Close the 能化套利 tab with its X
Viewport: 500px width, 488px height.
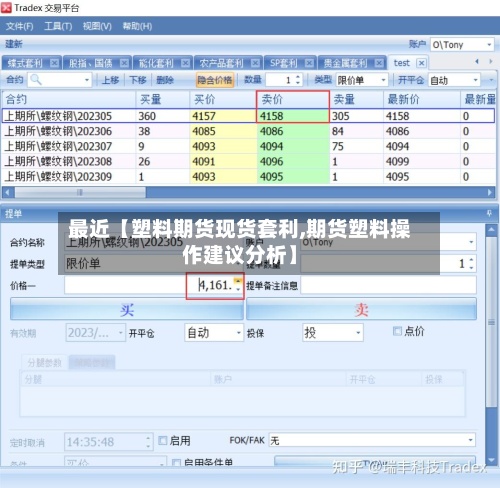(185, 63)
